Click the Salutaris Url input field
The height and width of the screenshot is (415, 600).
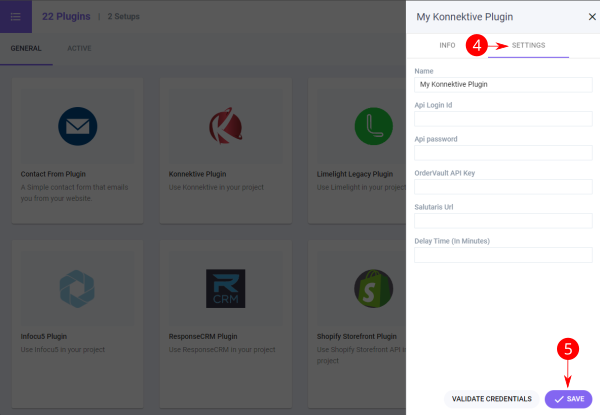(503, 221)
